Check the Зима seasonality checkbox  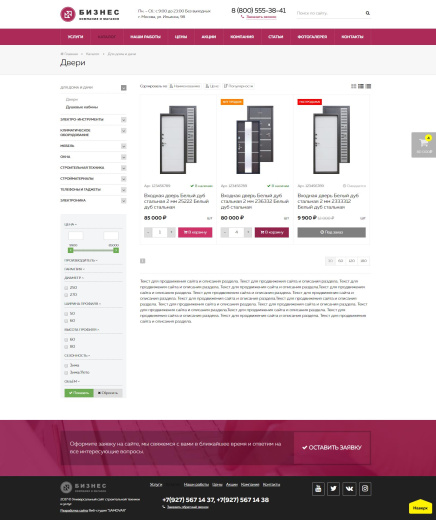coord(66,366)
